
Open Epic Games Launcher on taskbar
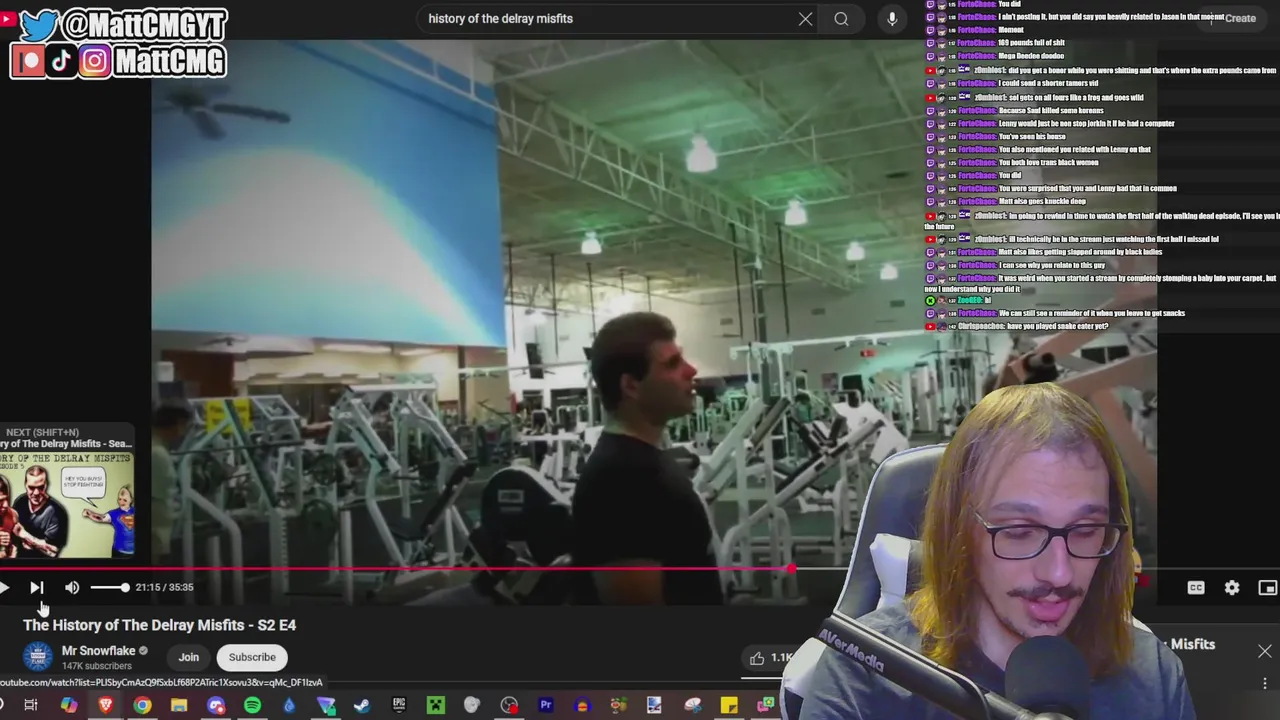click(x=399, y=705)
